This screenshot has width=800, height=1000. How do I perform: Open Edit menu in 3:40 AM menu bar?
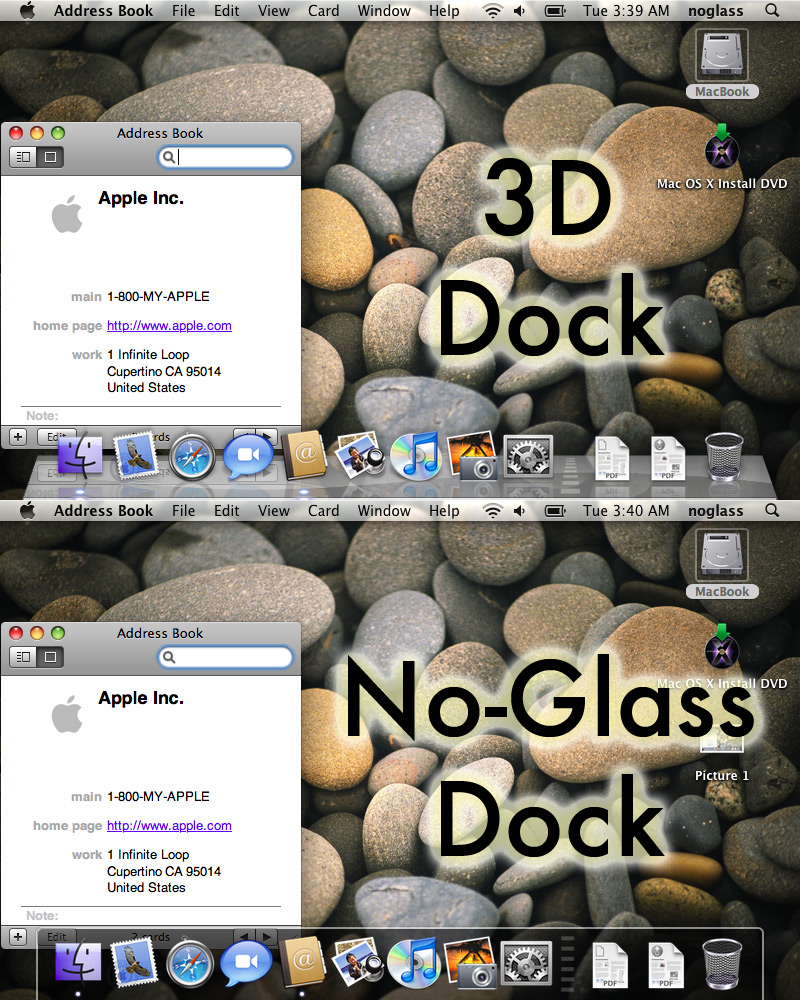click(226, 511)
